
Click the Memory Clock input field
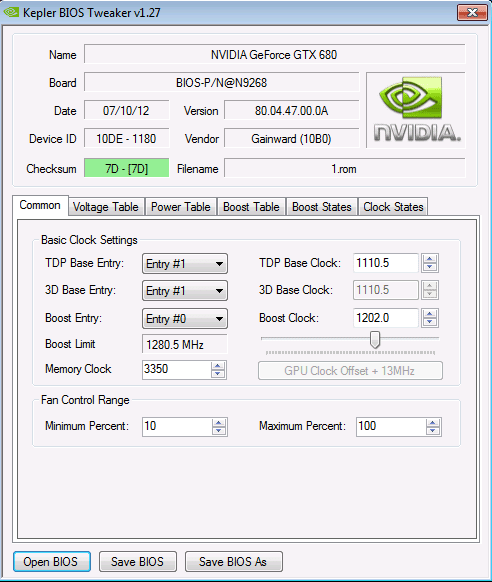176,369
